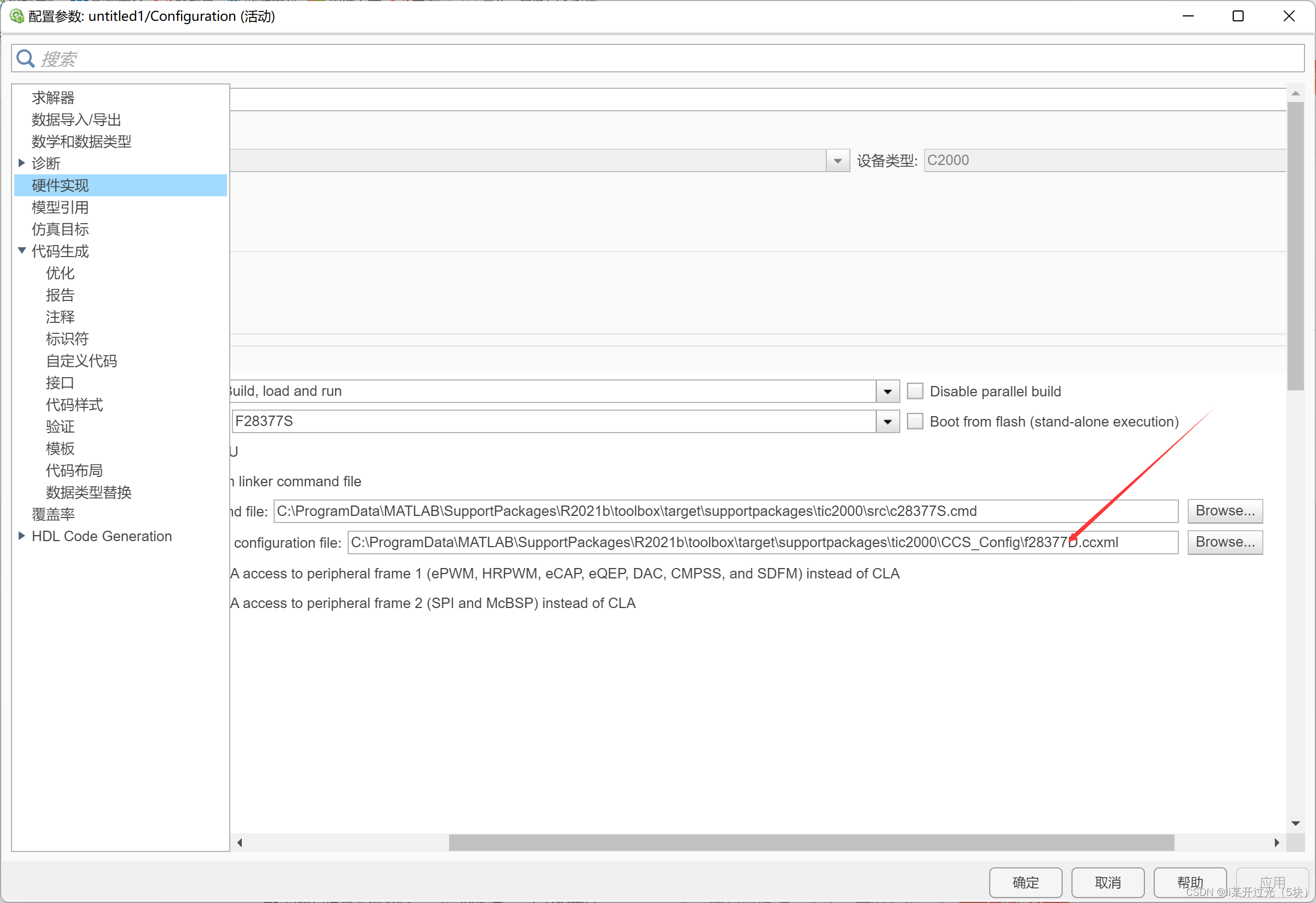The height and width of the screenshot is (903, 1316).
Task: Click the Simulink config icon in title bar
Action: (x=16, y=16)
